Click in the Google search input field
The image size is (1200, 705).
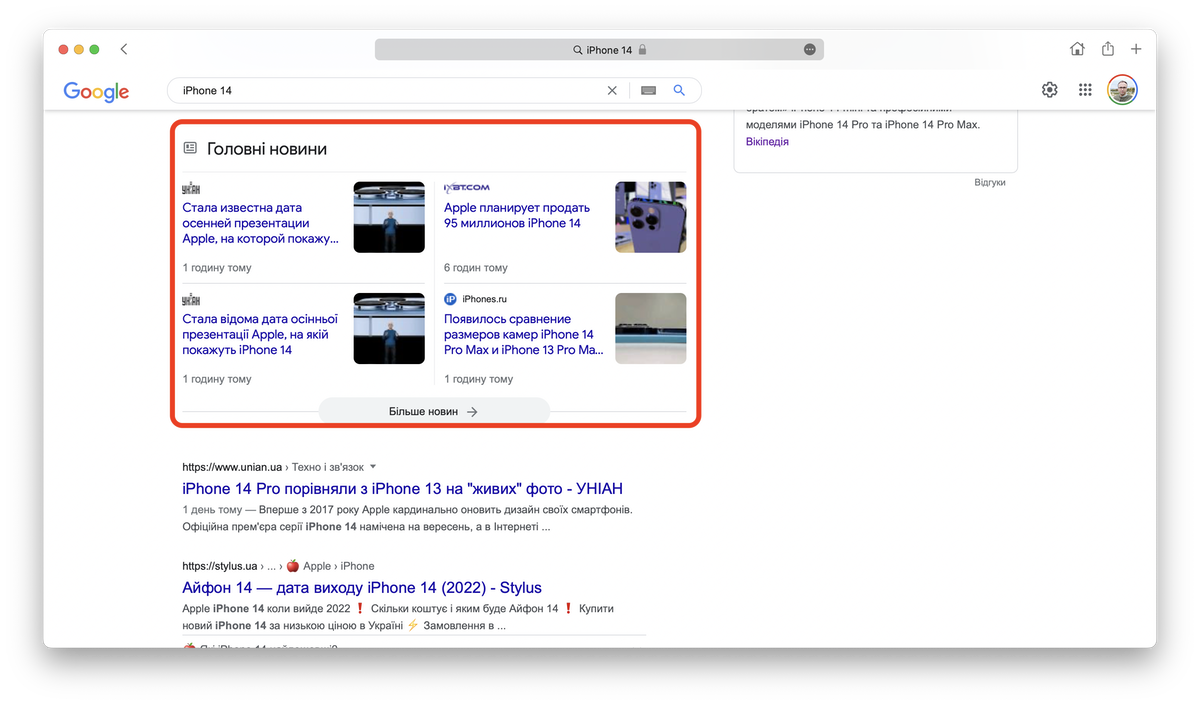[x=390, y=91]
